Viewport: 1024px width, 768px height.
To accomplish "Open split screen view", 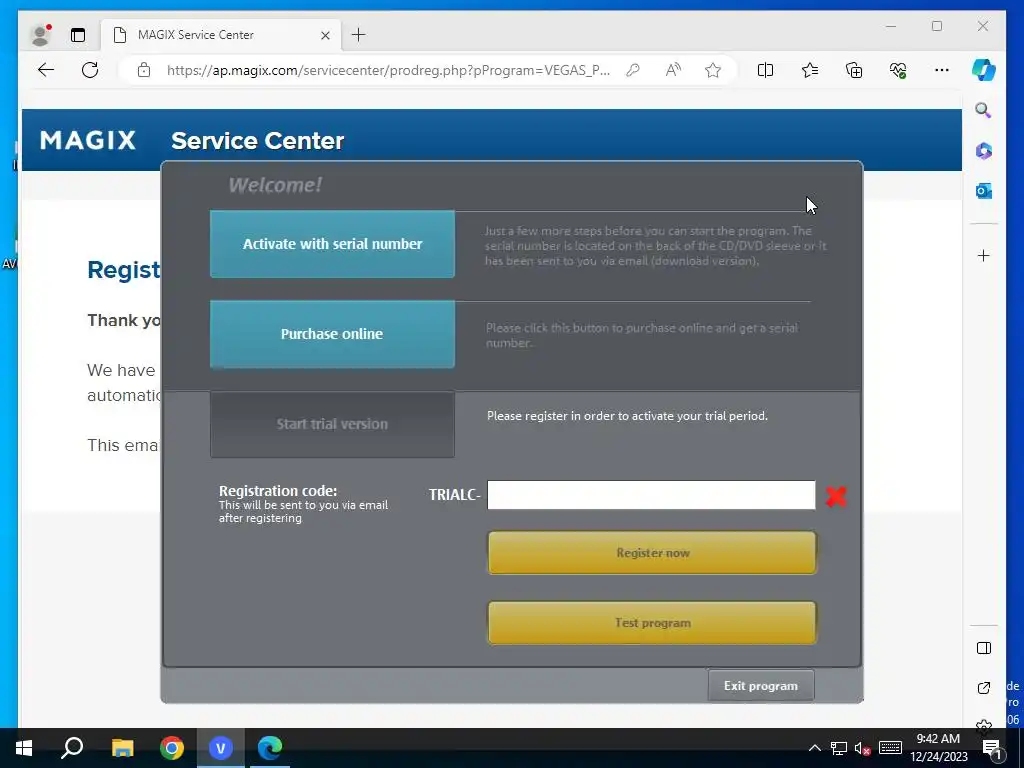I will point(765,70).
